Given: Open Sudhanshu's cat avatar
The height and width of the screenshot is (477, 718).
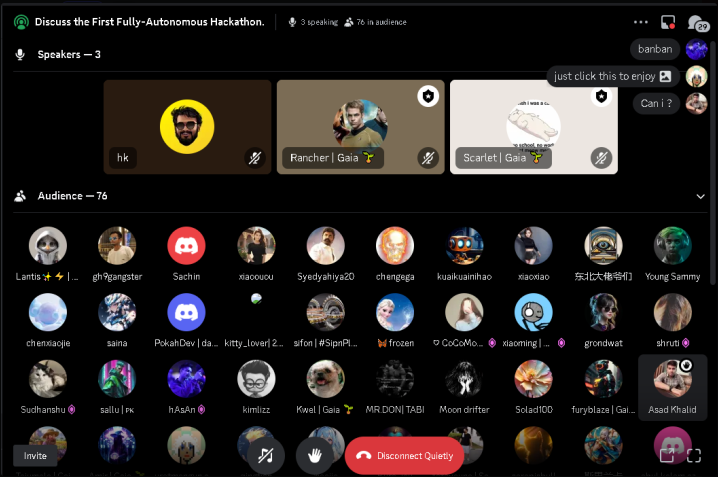Looking at the screenshot, I should click(x=48, y=379).
